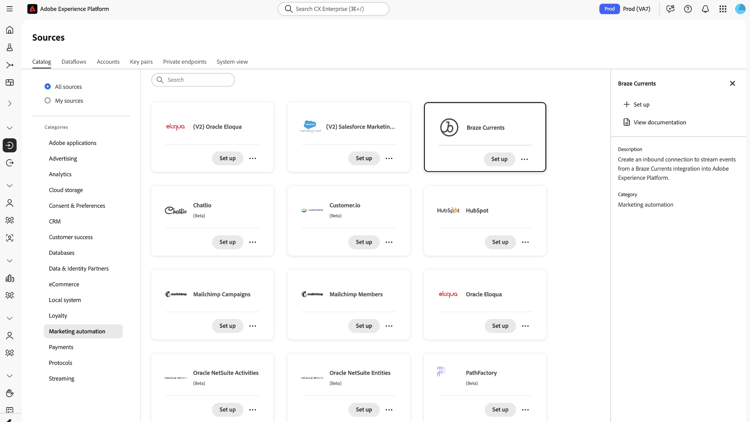Open more options on Mailchimp Campaigns card
This screenshot has height=422, width=750.
[x=253, y=326]
